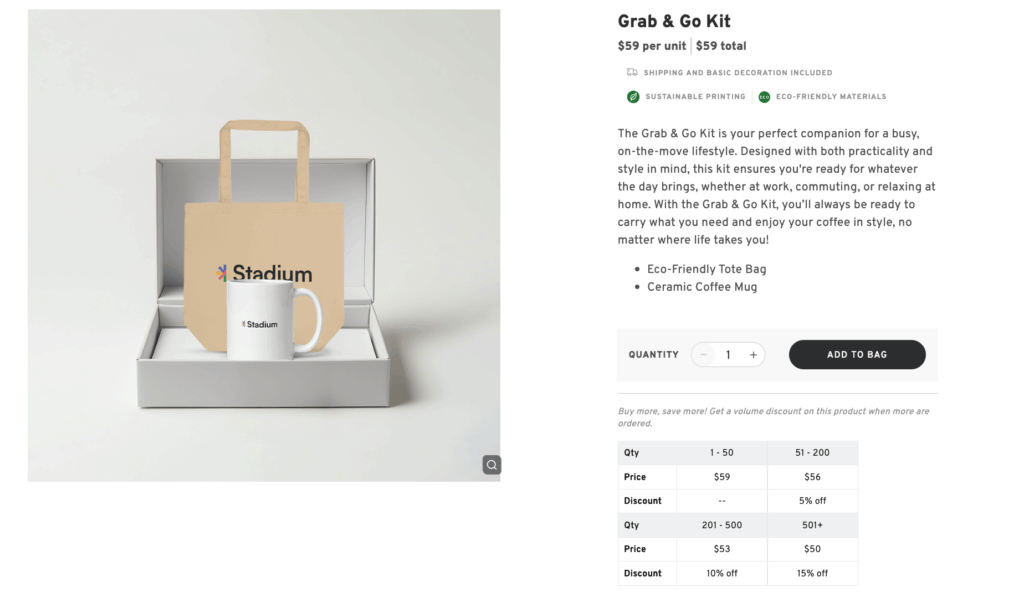Click the 15% off discount cell
The height and width of the screenshot is (598, 1024).
pos(812,573)
